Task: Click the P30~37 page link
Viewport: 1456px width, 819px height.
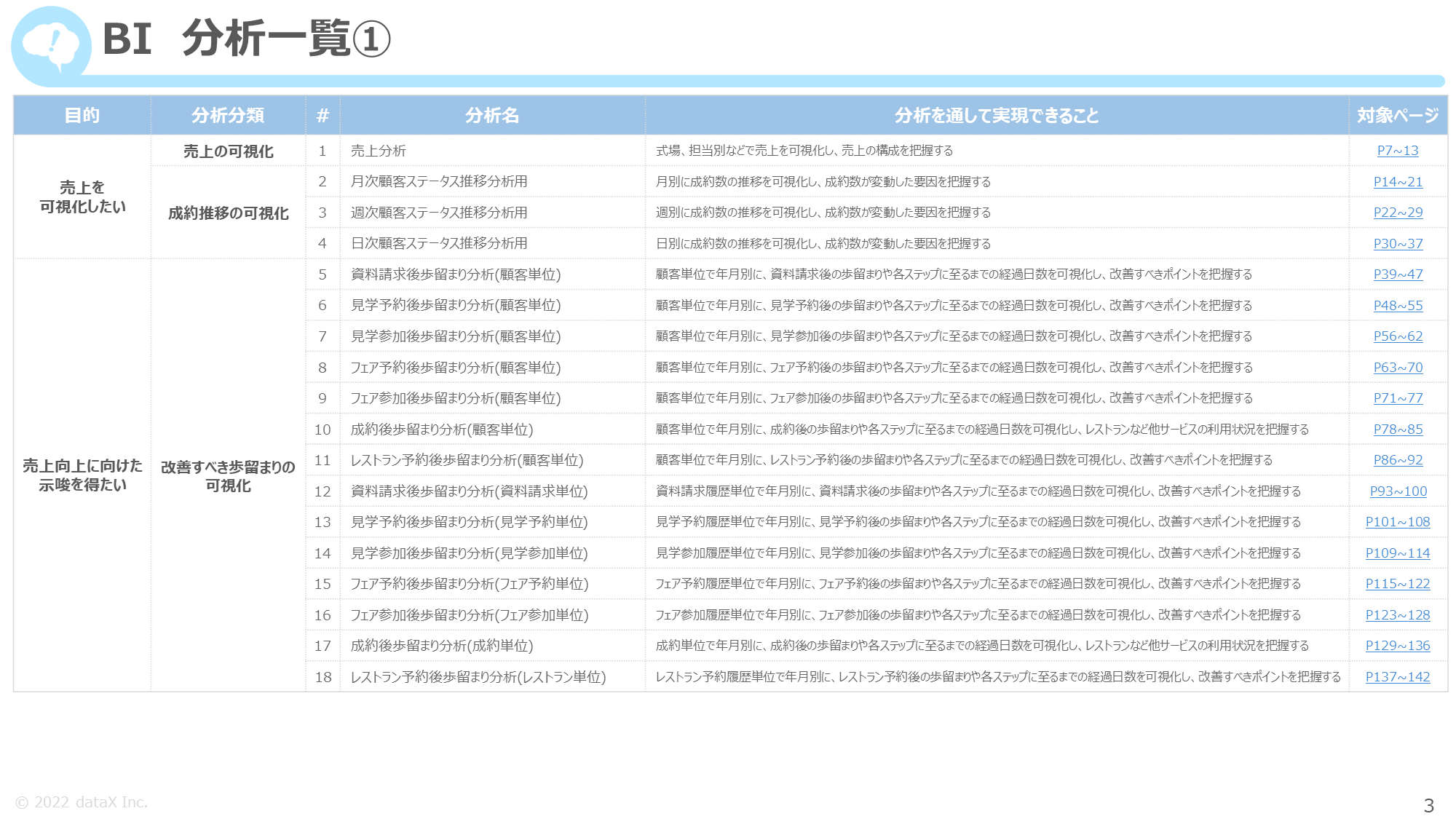Action: click(1397, 244)
